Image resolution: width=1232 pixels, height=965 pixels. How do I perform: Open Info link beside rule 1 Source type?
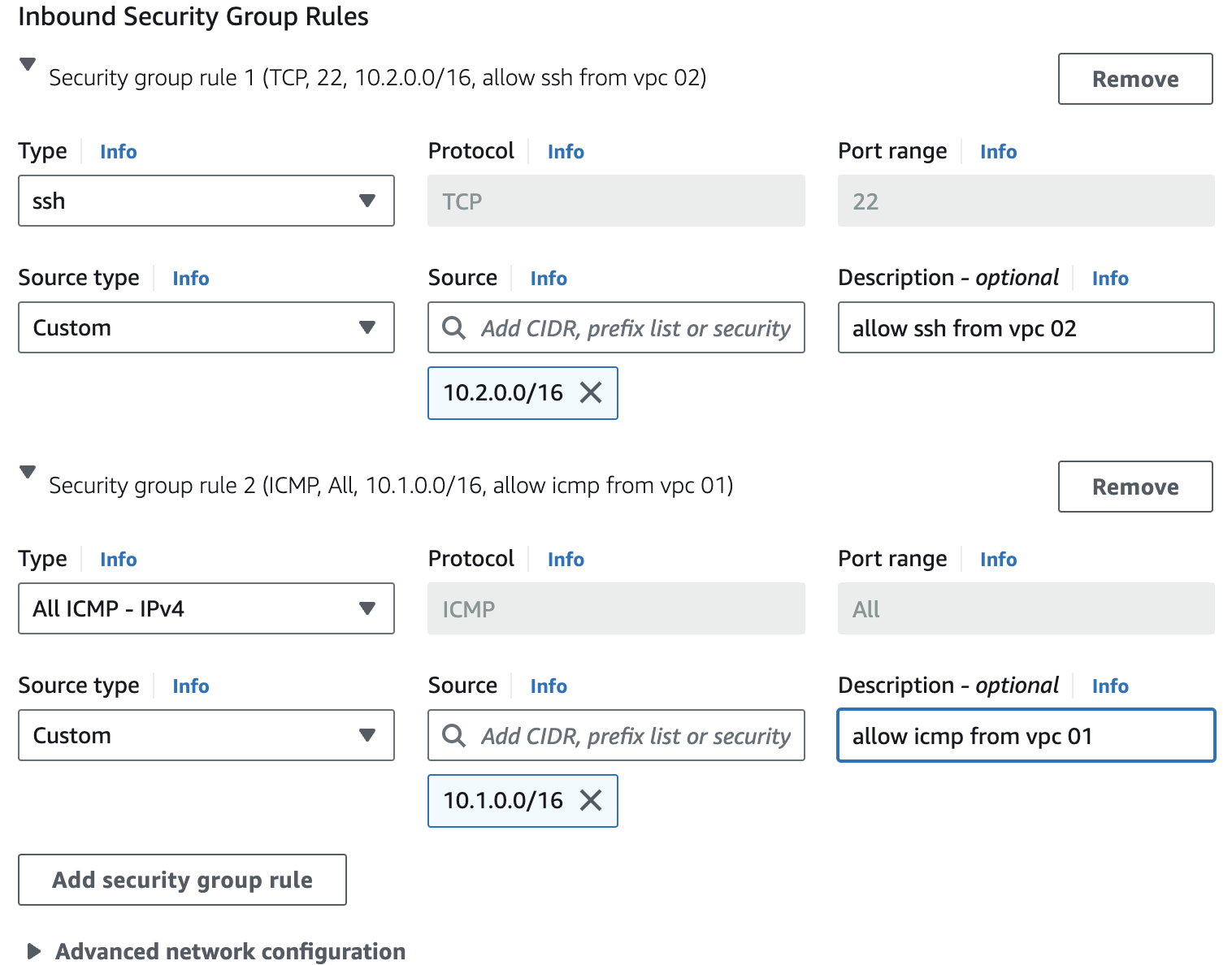click(x=190, y=279)
